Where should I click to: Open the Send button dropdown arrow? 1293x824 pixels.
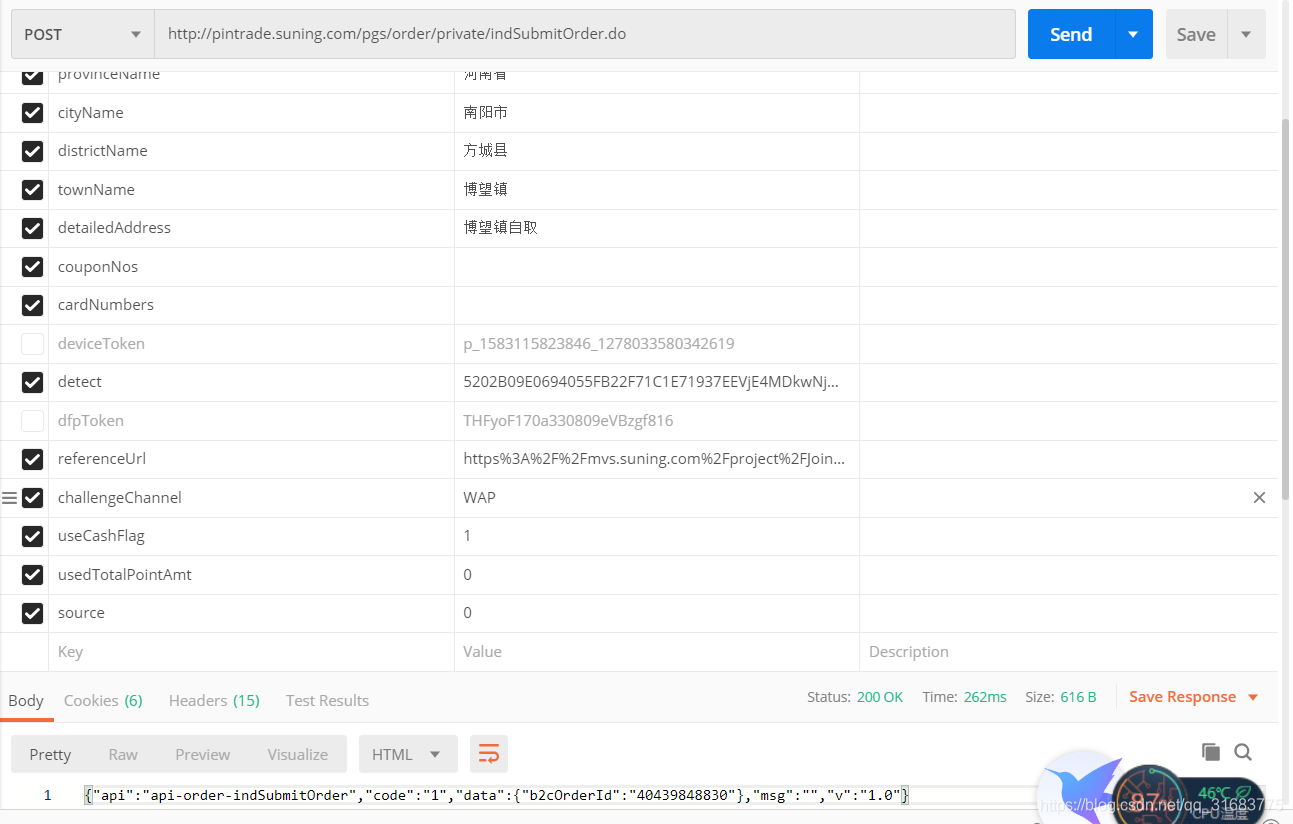[1133, 33]
